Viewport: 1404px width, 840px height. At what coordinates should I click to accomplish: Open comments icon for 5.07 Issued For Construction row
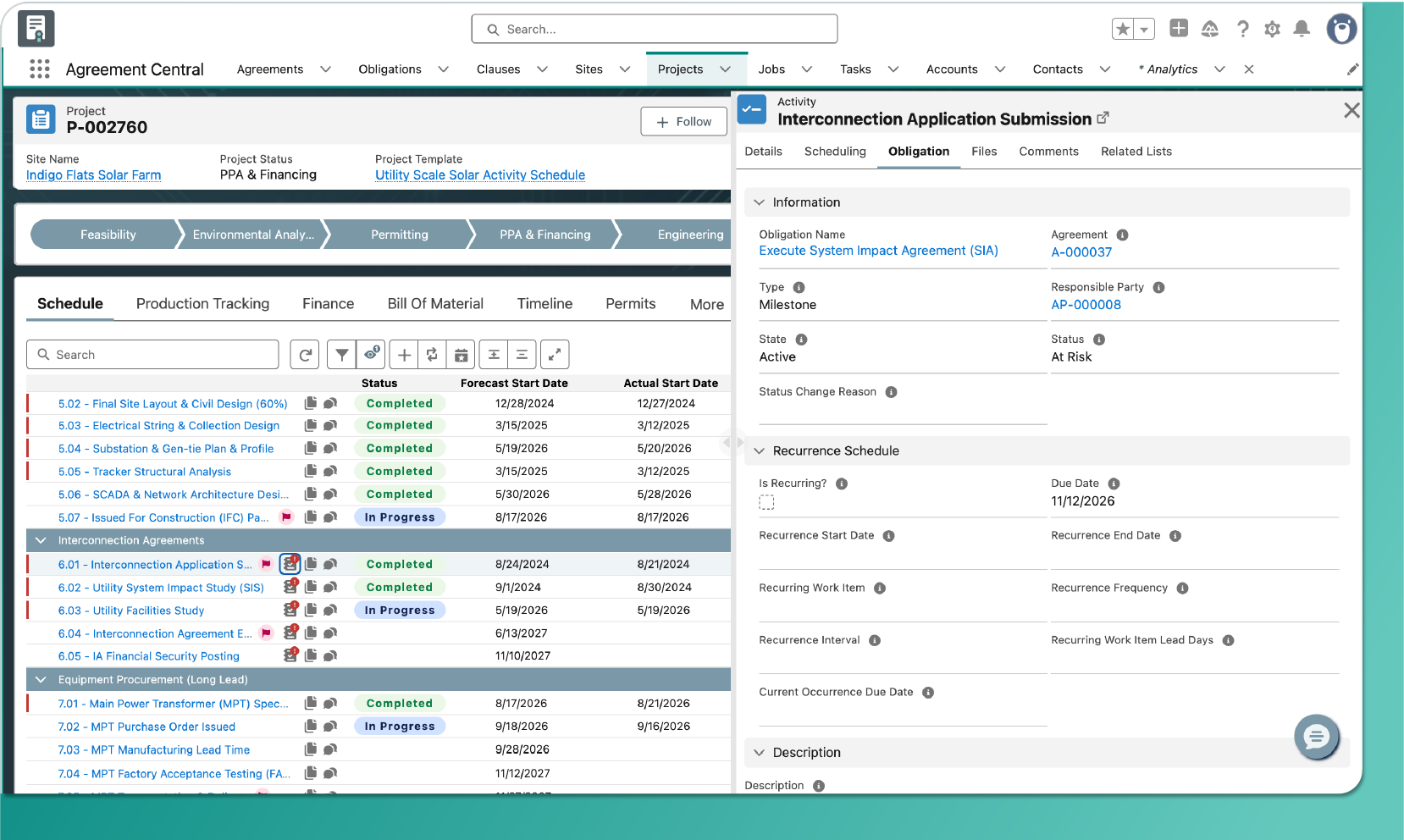(330, 517)
